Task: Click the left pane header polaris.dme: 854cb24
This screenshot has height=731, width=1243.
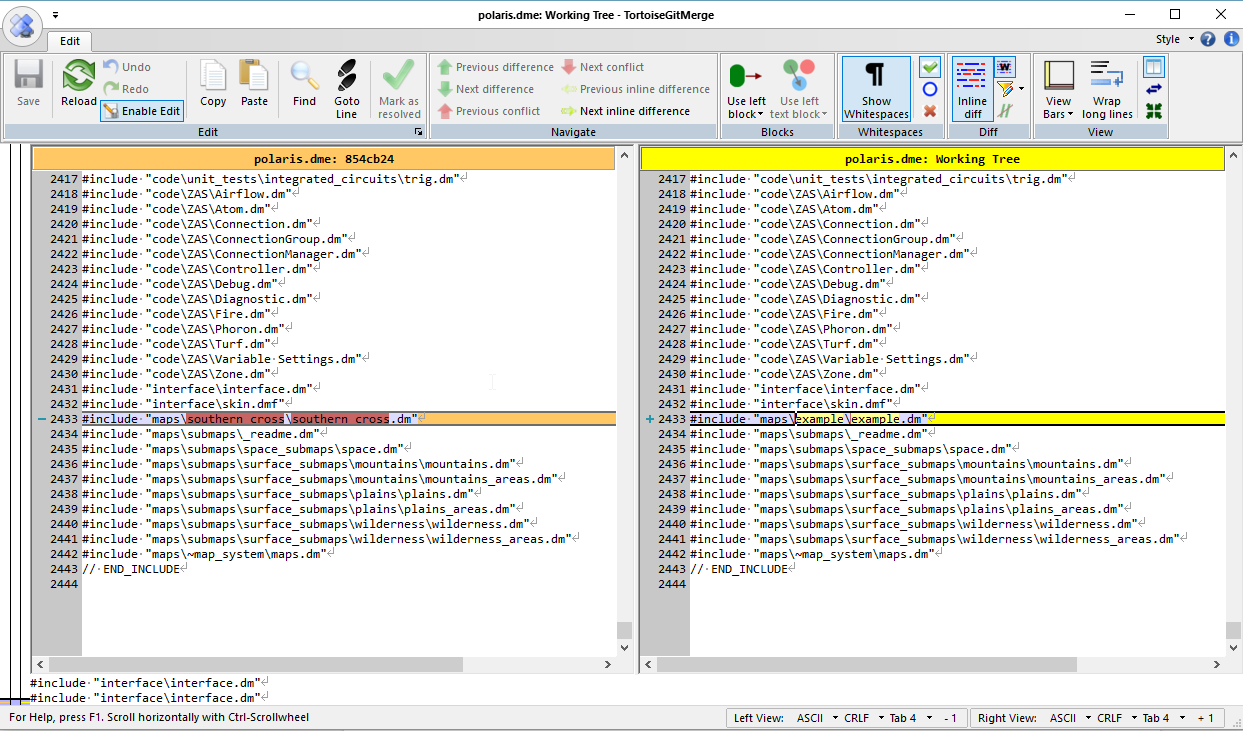Action: coord(323,159)
